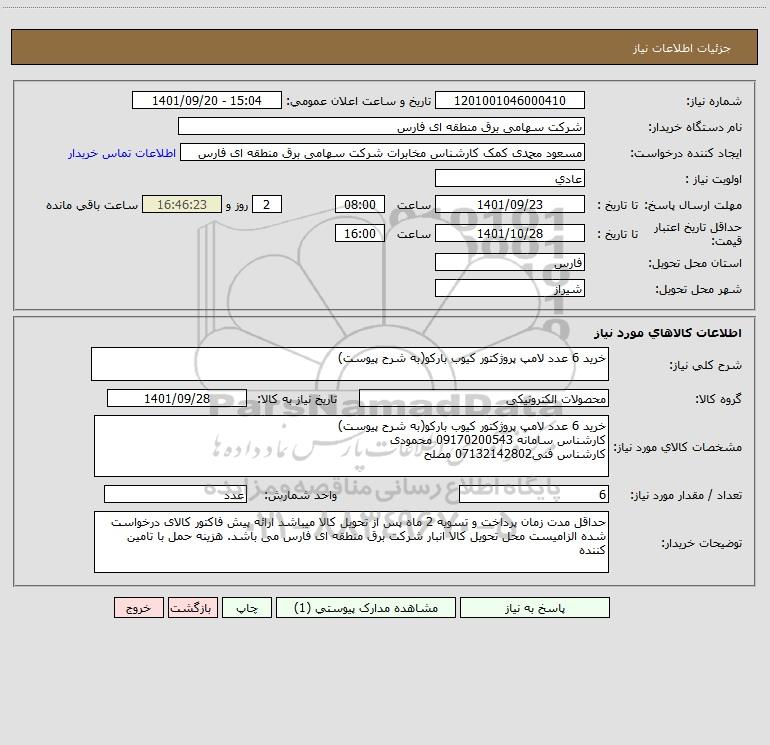Click label ایجاد کننده درخواست
The image size is (770, 745).
[x=686, y=153]
